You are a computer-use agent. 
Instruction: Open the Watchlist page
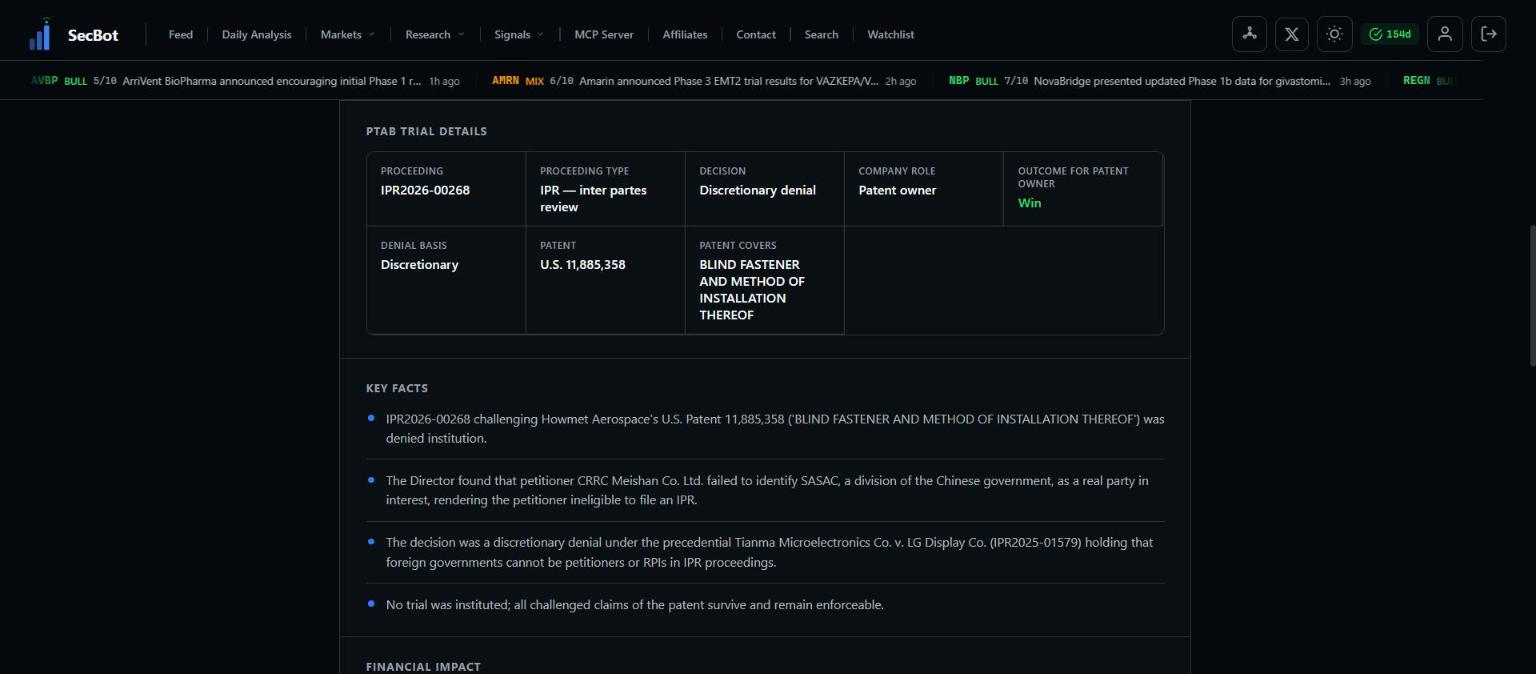tap(891, 34)
